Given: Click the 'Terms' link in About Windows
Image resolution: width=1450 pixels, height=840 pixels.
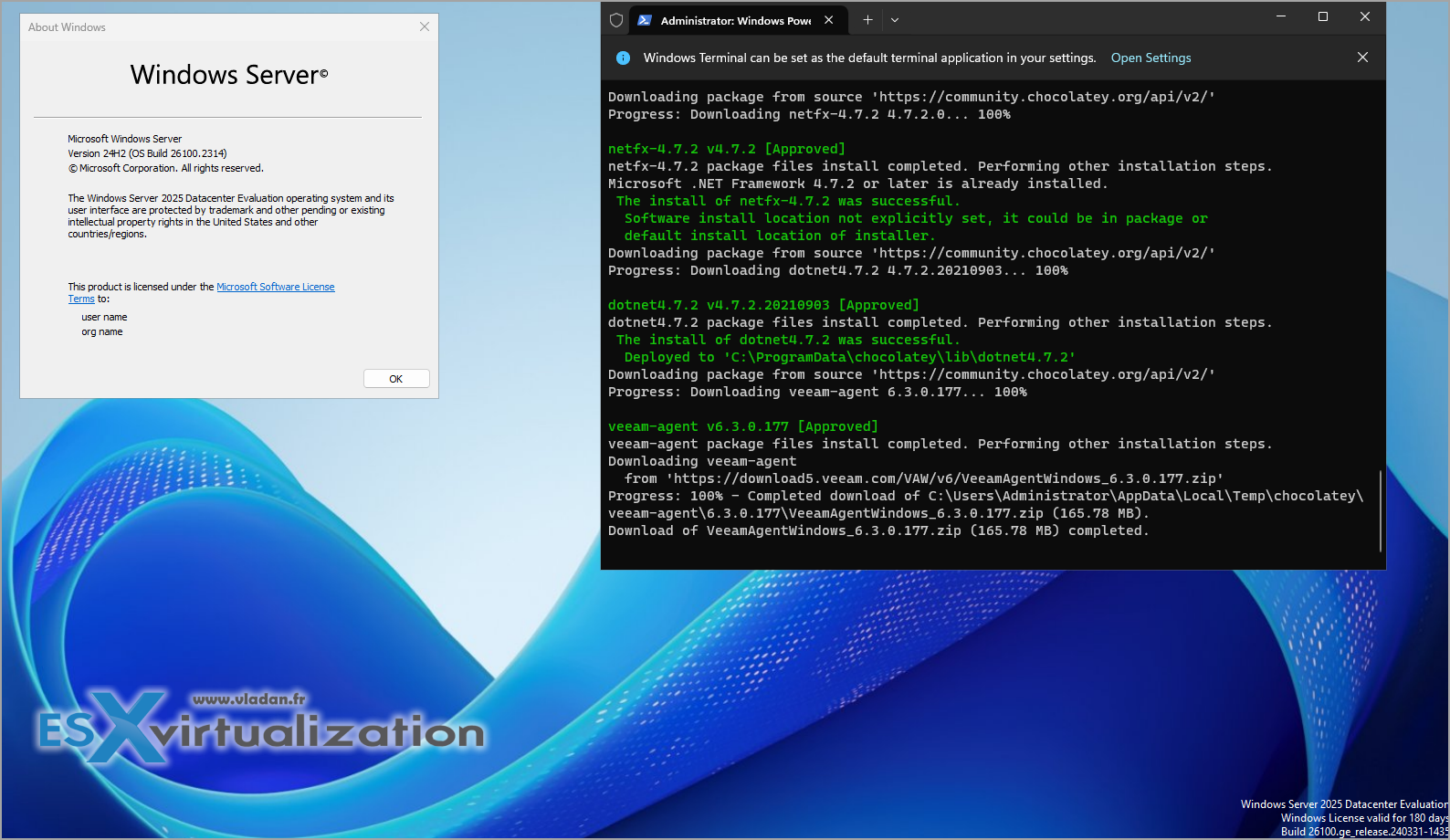Looking at the screenshot, I should 81,299.
